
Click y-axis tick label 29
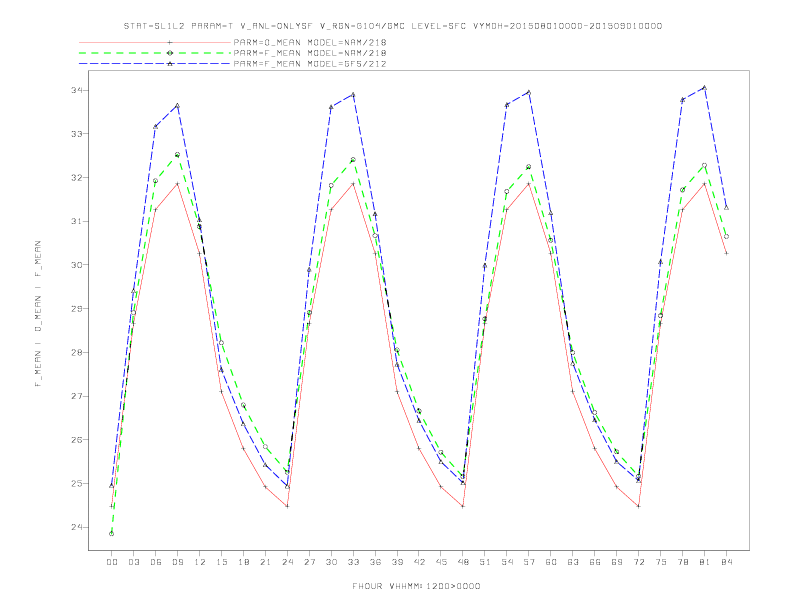pos(77,309)
